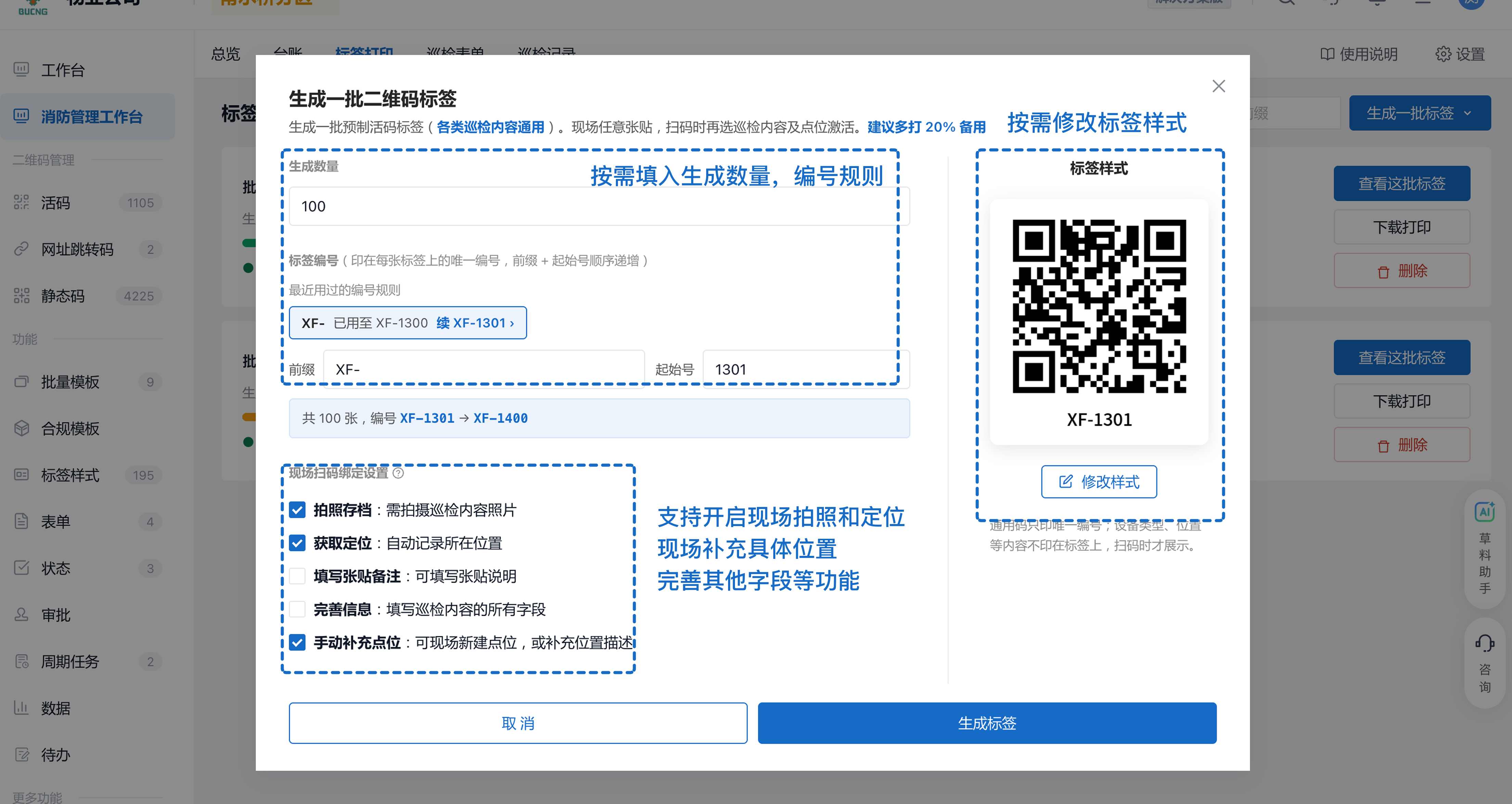Open the 审批 person icon

tap(21, 614)
